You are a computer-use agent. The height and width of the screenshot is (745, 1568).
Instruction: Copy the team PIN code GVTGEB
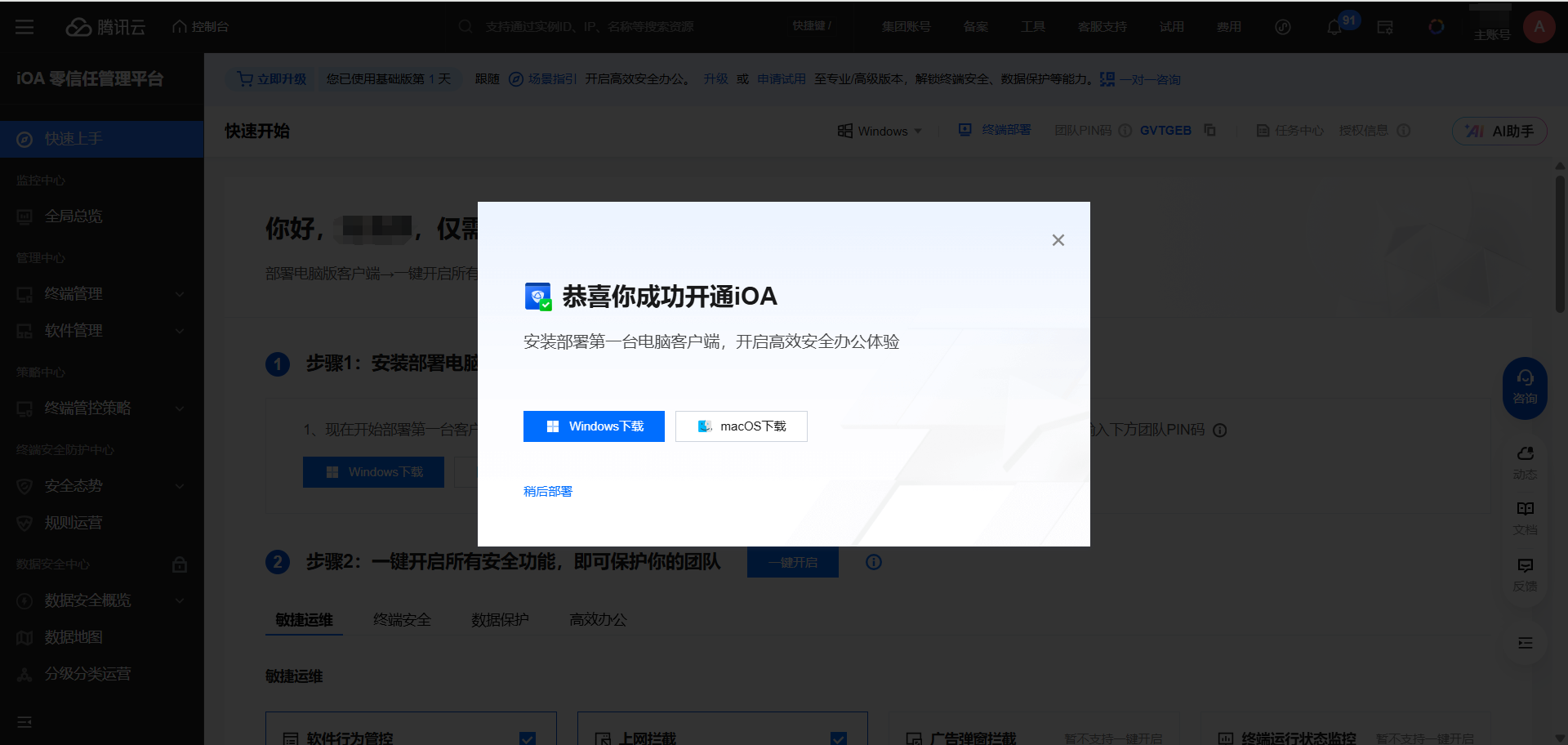point(1210,131)
